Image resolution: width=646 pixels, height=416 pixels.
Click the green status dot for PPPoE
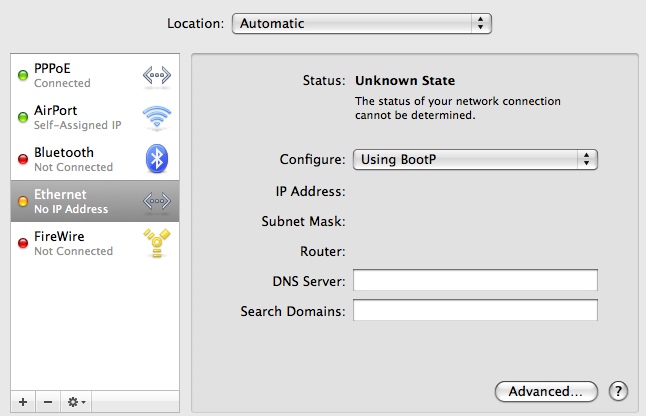[23, 75]
